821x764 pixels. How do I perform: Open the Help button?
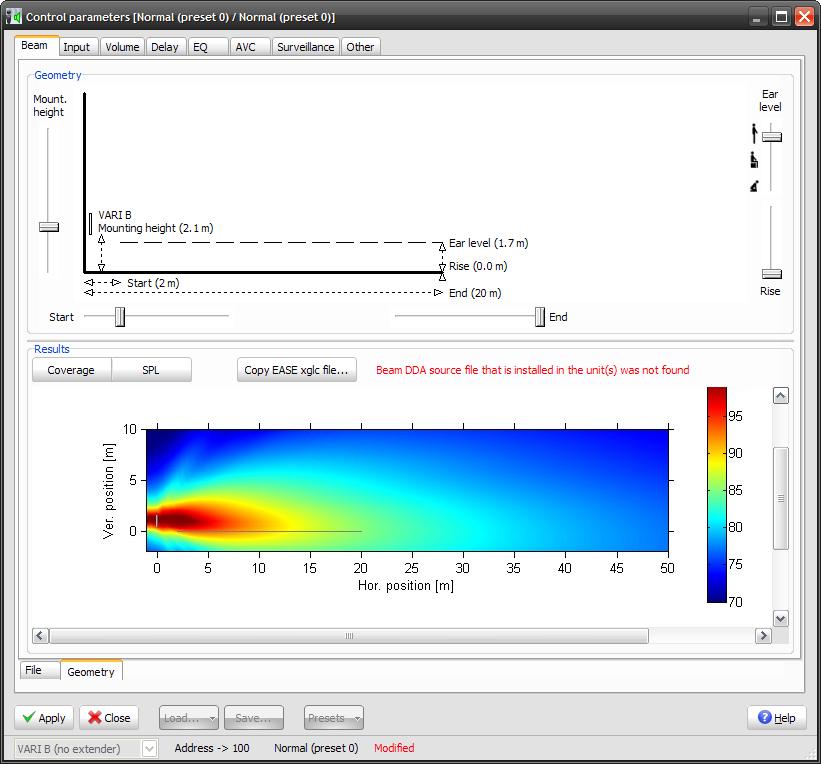[x=777, y=717]
